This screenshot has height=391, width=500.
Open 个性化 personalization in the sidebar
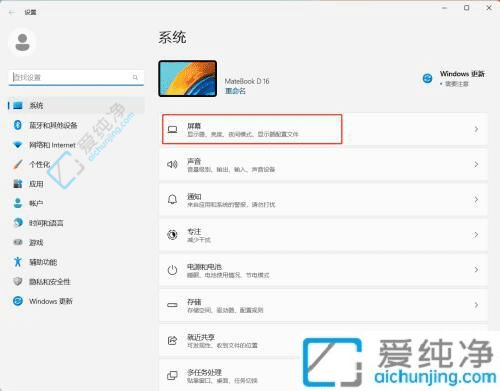click(x=76, y=164)
